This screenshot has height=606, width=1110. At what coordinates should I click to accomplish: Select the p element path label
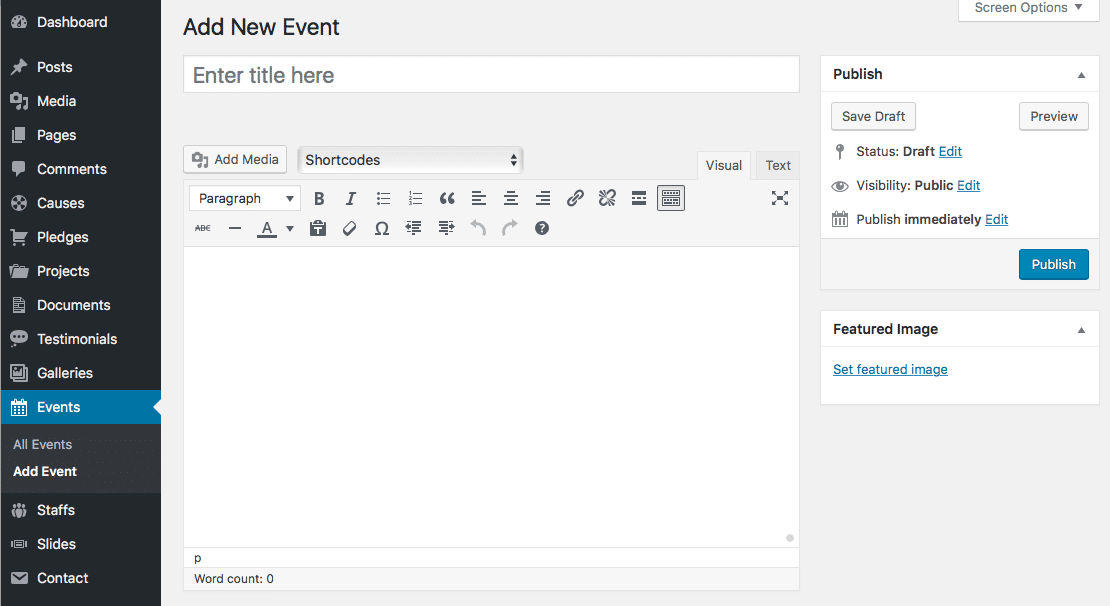198,559
